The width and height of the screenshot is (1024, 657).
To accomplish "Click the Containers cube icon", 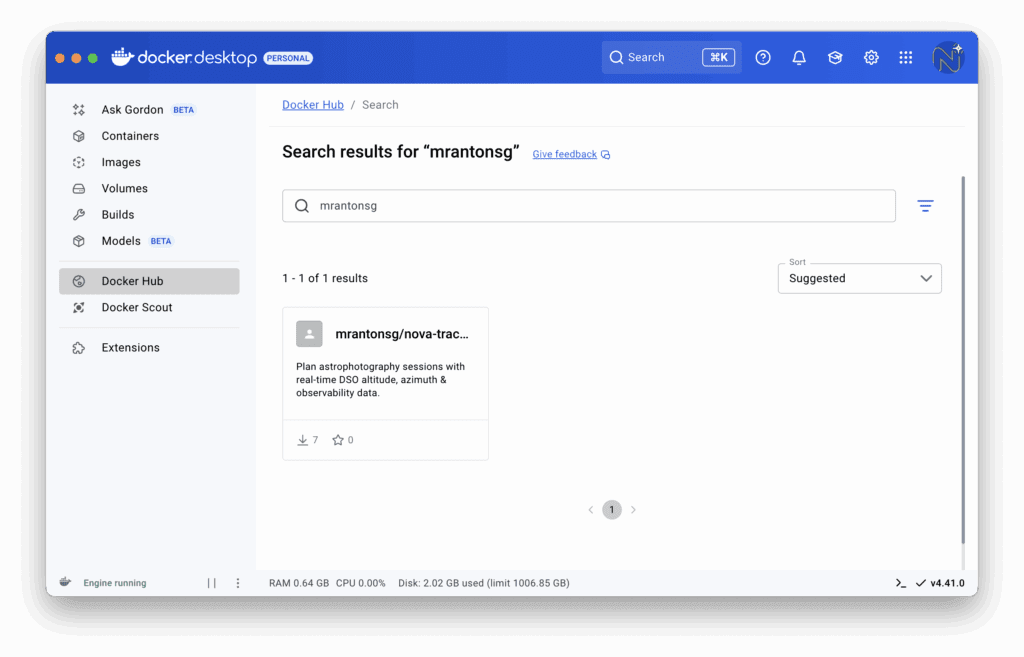I will coord(78,136).
